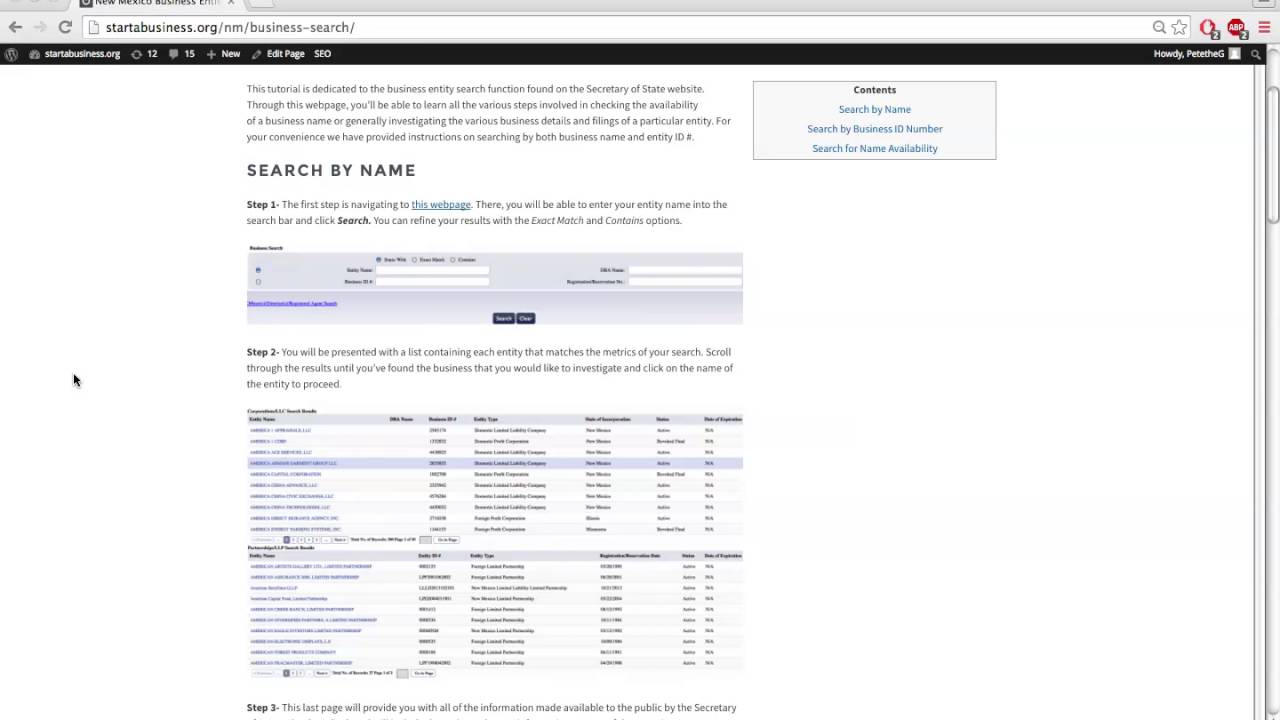
Task: Open the WordPress logo menu
Action: click(11, 54)
